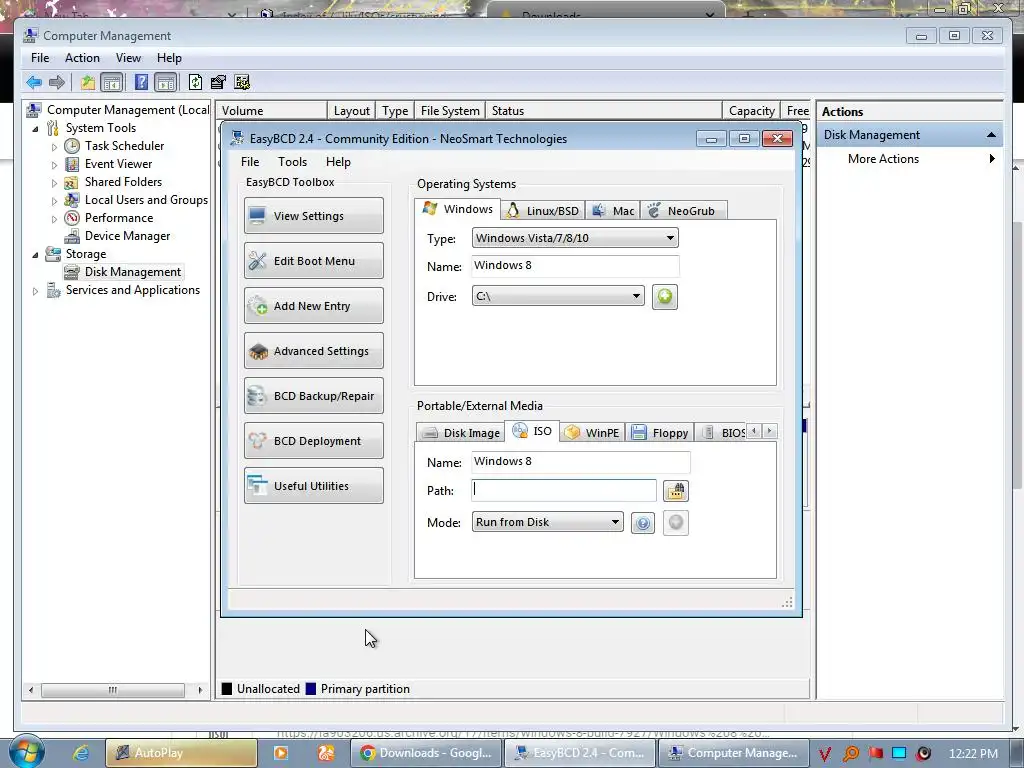Open View Settings in EasyBCD Toolbox
1024x768 pixels.
313,216
